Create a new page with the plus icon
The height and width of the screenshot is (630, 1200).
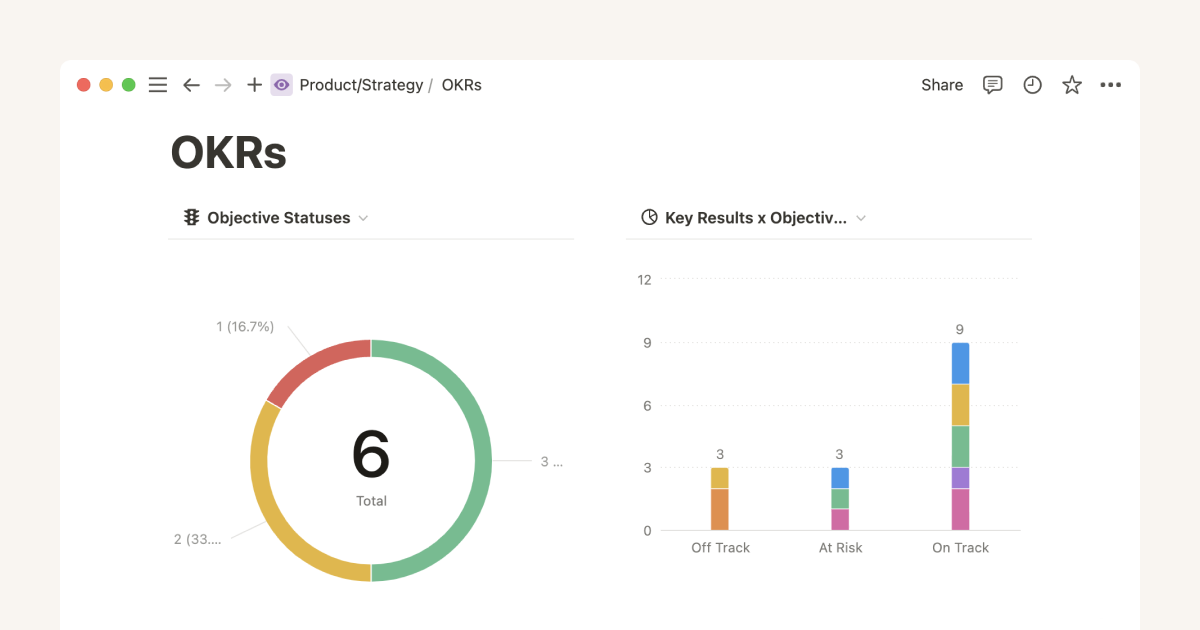[x=254, y=85]
